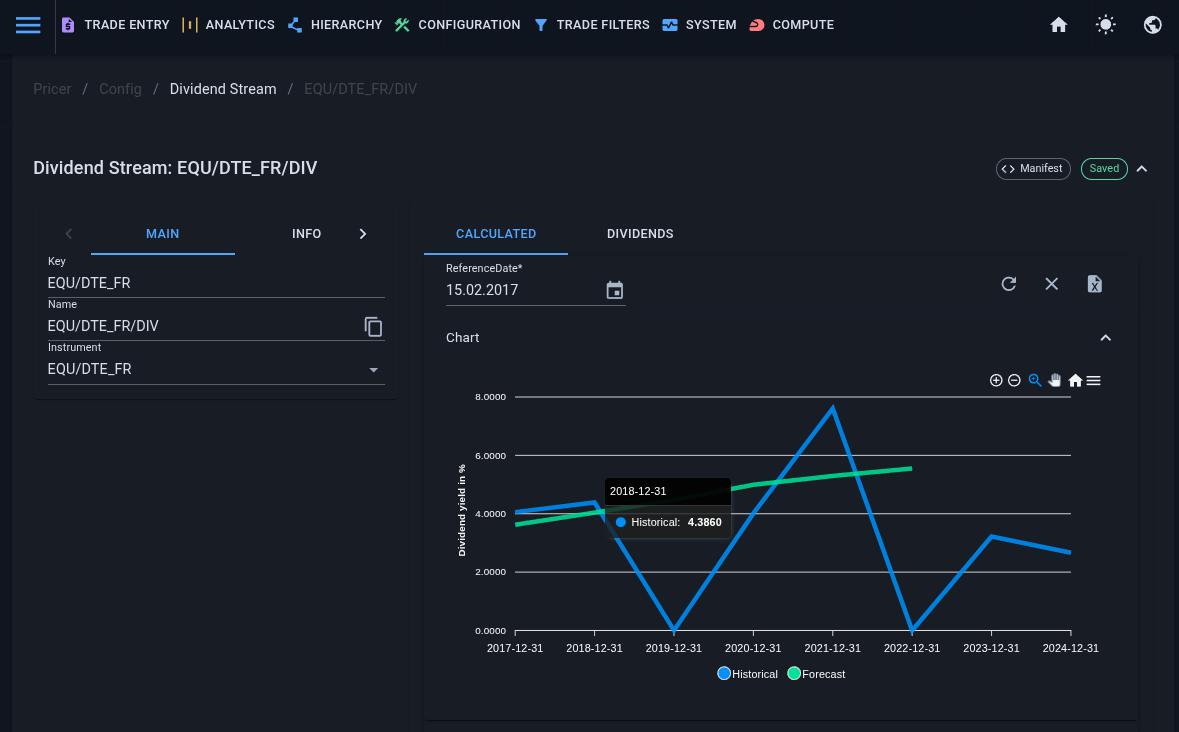This screenshot has height=732, width=1179.
Task: Collapse the Chart section
Action: tap(1105, 337)
